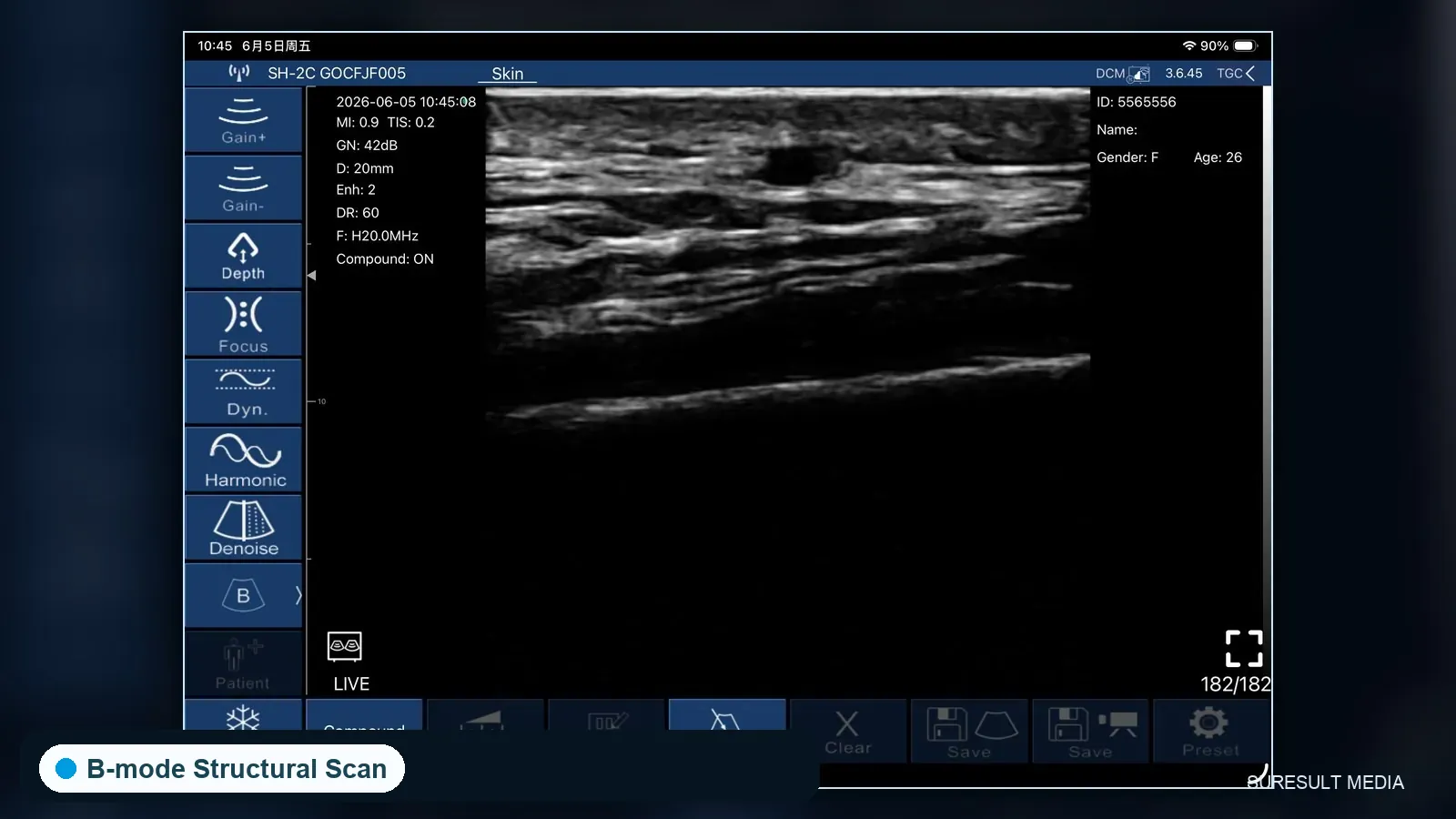Tap the Wi-Fi status icon
Image resolution: width=1456 pixels, height=819 pixels.
click(x=1188, y=45)
